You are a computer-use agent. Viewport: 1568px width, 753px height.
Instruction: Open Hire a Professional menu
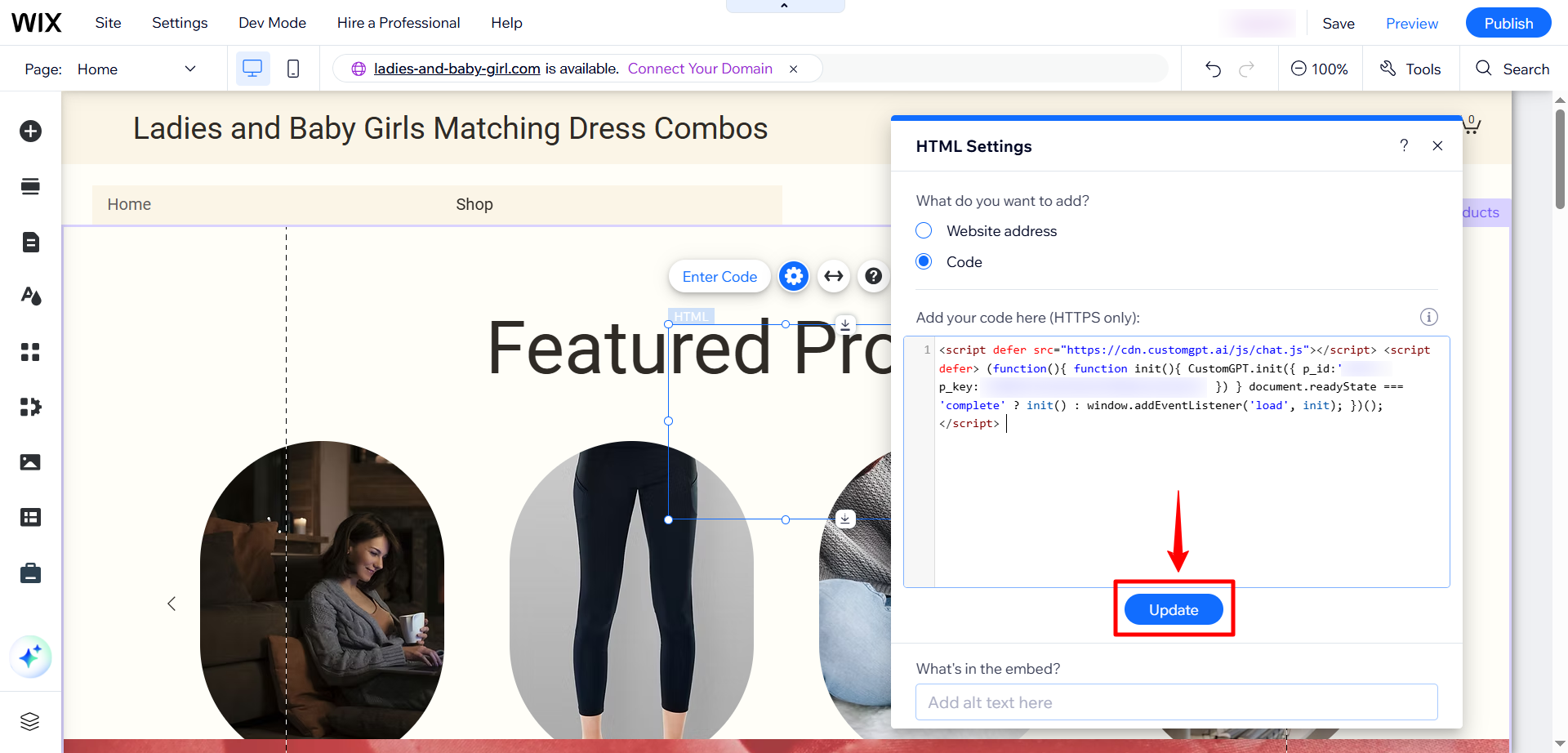tap(399, 23)
